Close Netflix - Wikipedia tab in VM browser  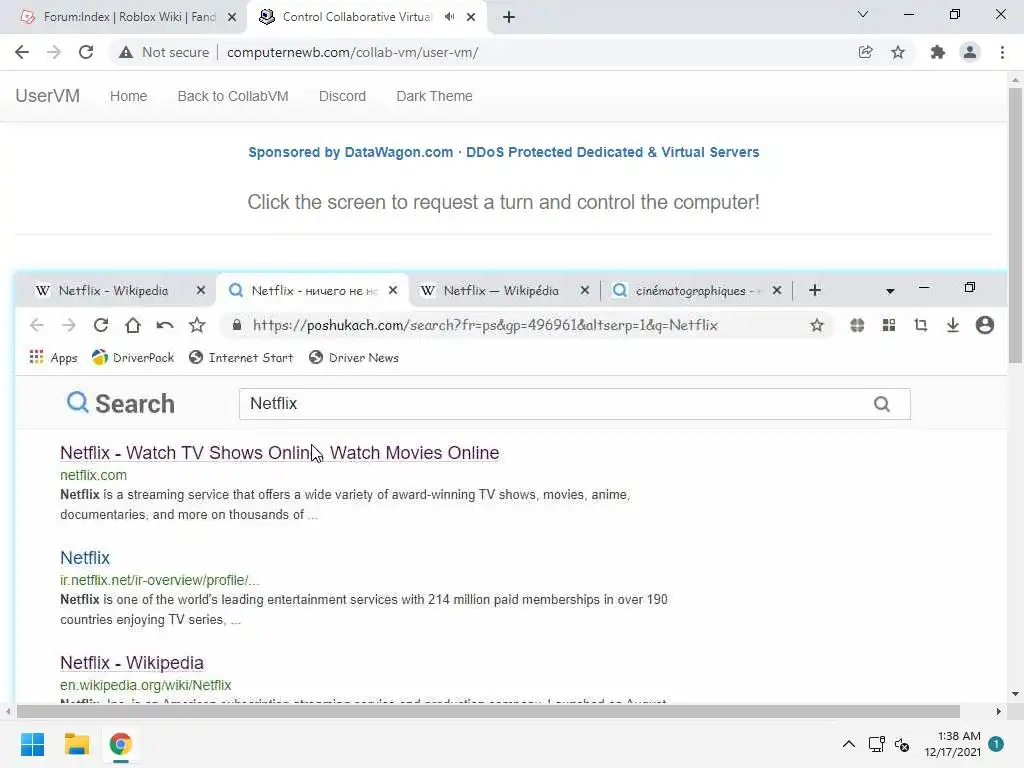[201, 291]
